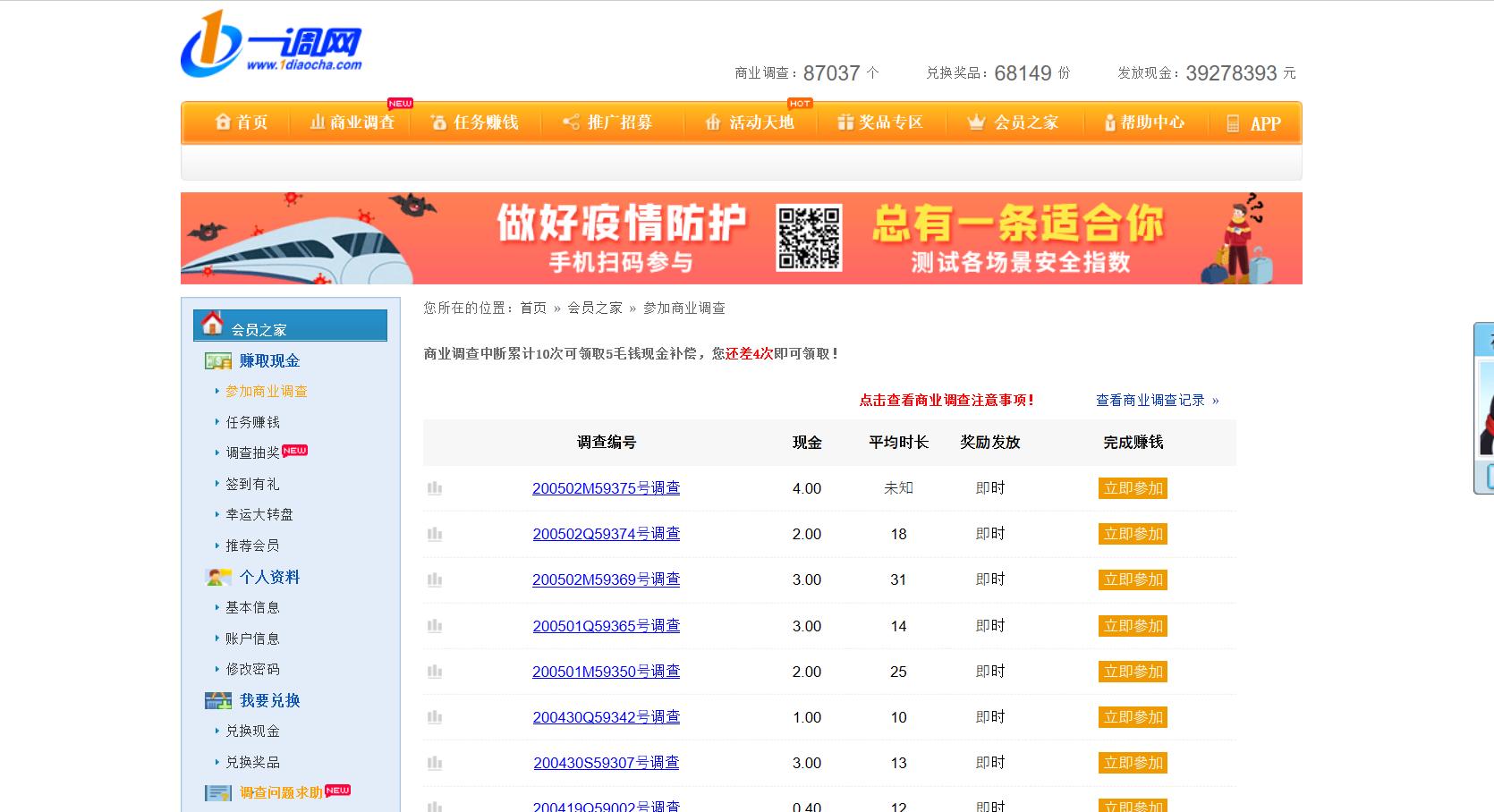The image size is (1494, 812).
Task: Click 立即参加 for 200502M59375号调查
Action: 1132,488
